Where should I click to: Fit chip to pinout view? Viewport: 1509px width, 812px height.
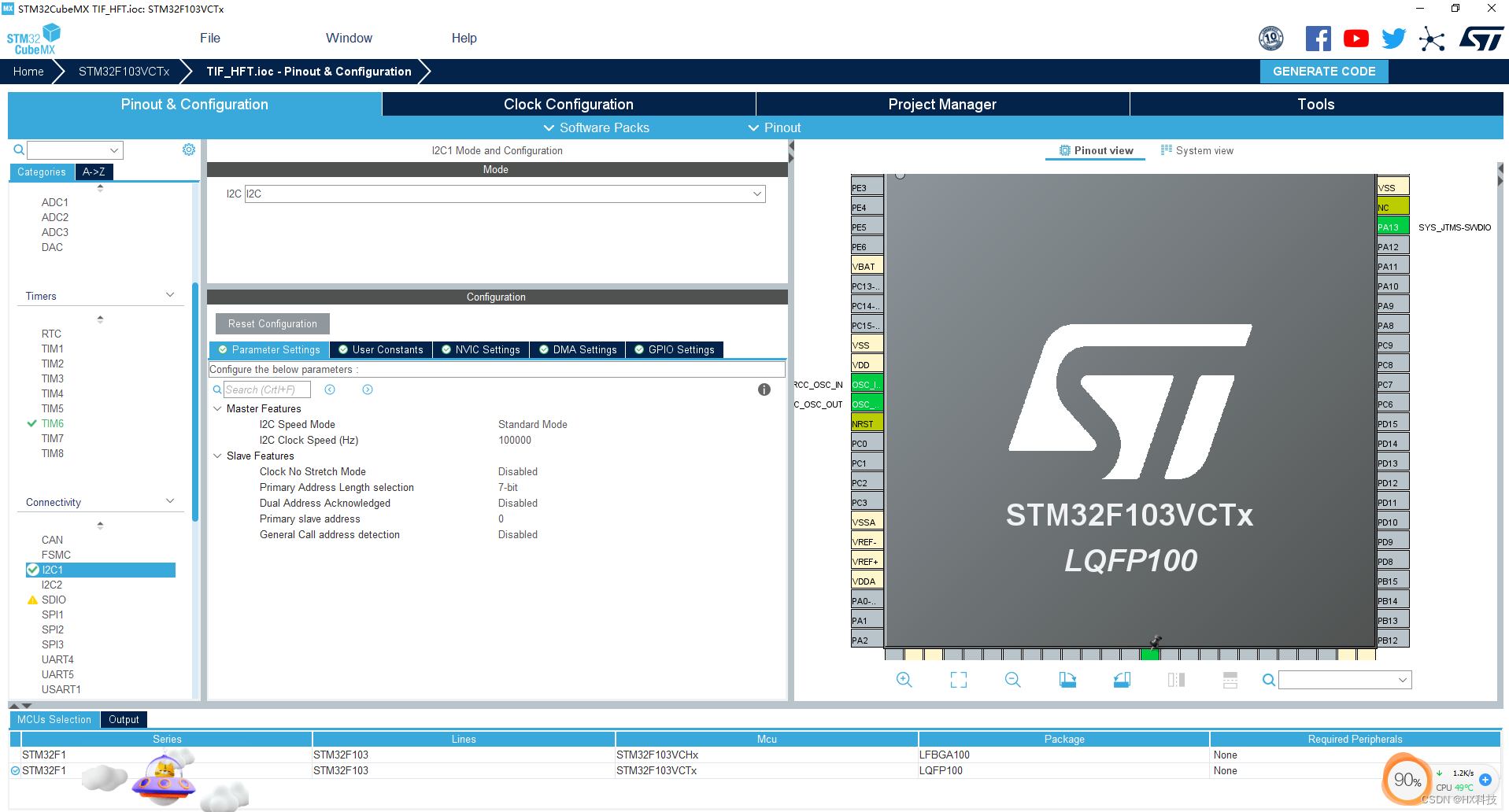(959, 680)
